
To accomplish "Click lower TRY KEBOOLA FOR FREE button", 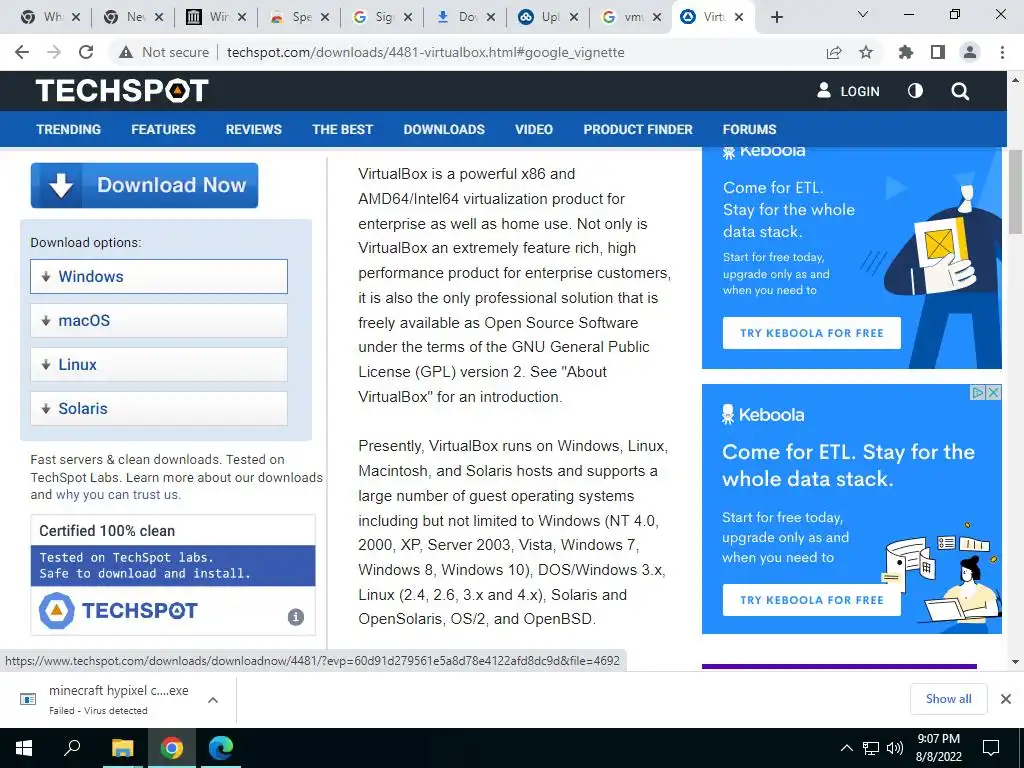I will (812, 600).
